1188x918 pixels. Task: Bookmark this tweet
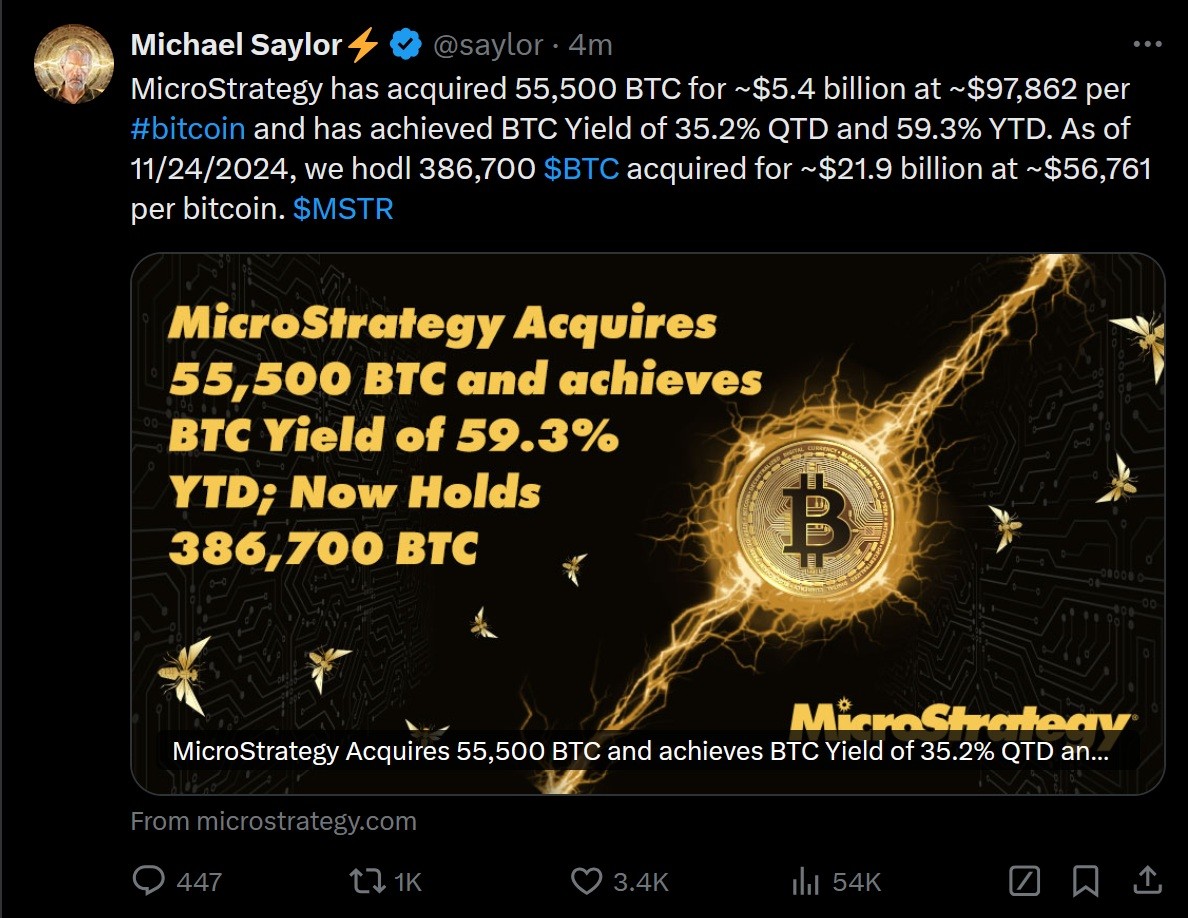pyautogui.click(x=1085, y=881)
